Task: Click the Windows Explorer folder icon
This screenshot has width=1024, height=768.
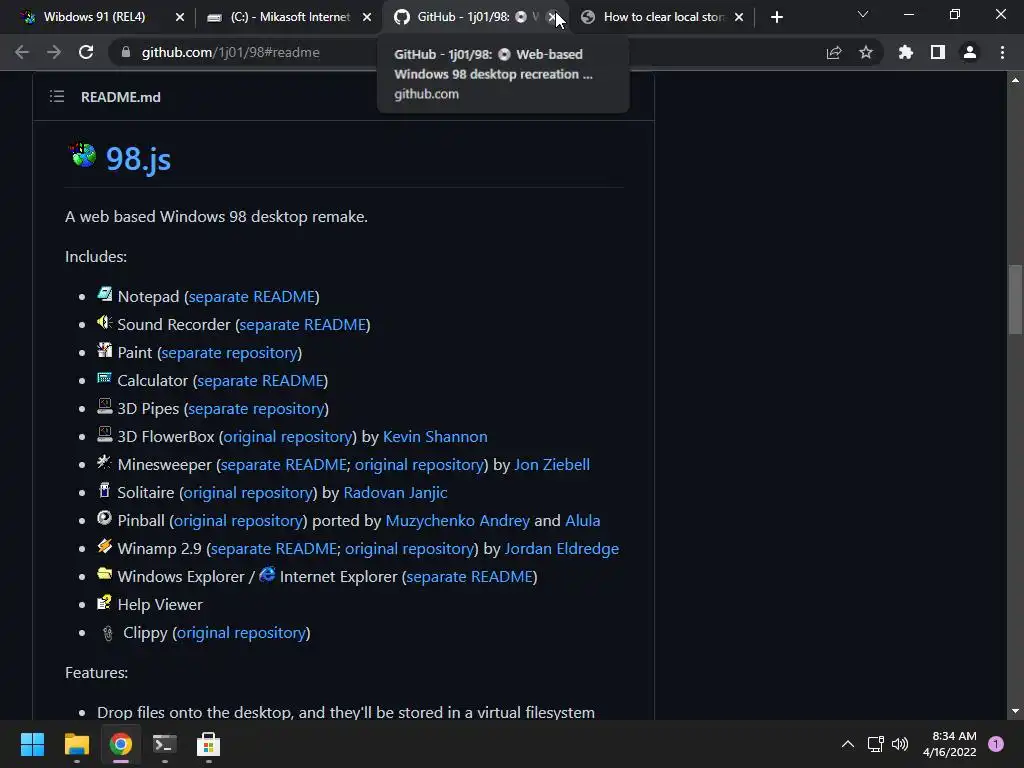Action: click(104, 574)
